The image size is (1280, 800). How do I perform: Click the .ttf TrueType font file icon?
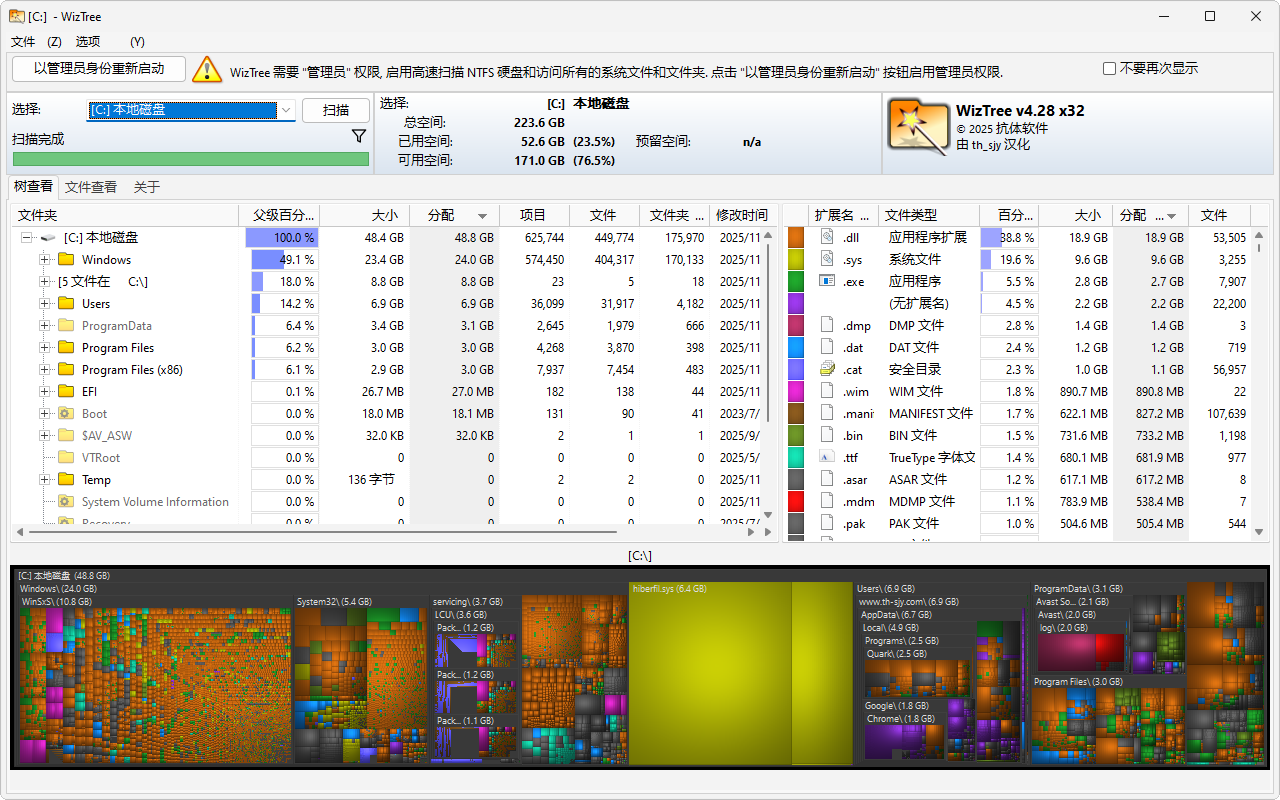pyautogui.click(x=827, y=457)
